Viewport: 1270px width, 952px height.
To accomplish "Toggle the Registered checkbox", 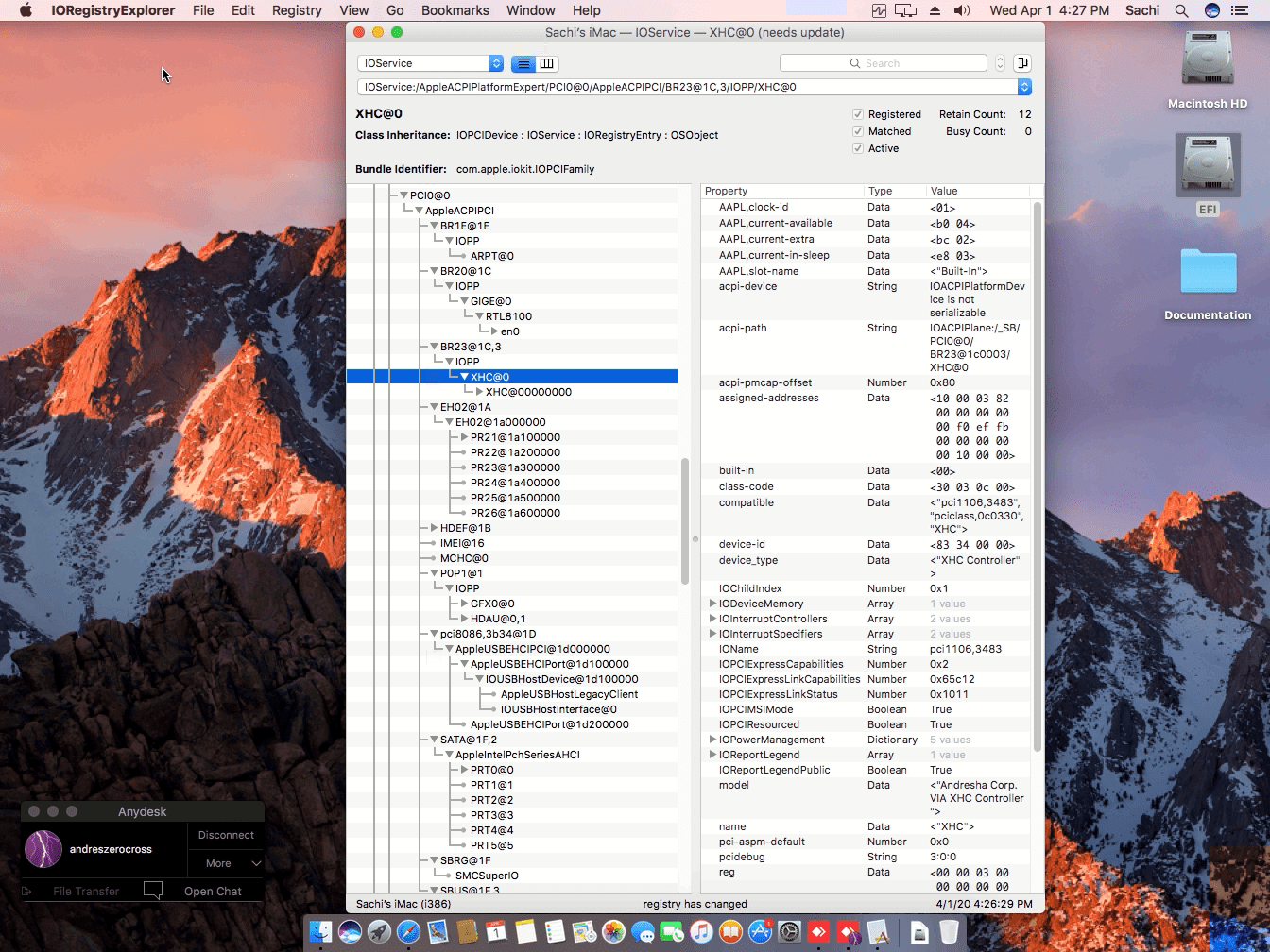I will (858, 114).
